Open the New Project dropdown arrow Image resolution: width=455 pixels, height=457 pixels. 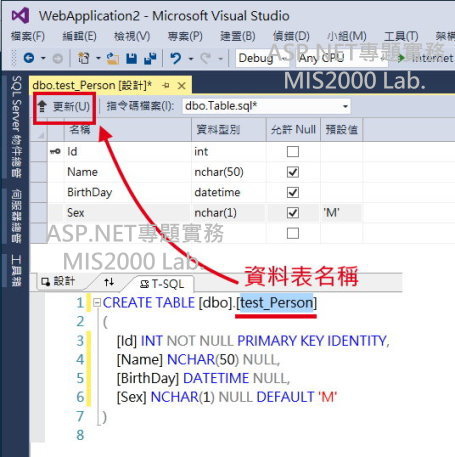click(98, 58)
